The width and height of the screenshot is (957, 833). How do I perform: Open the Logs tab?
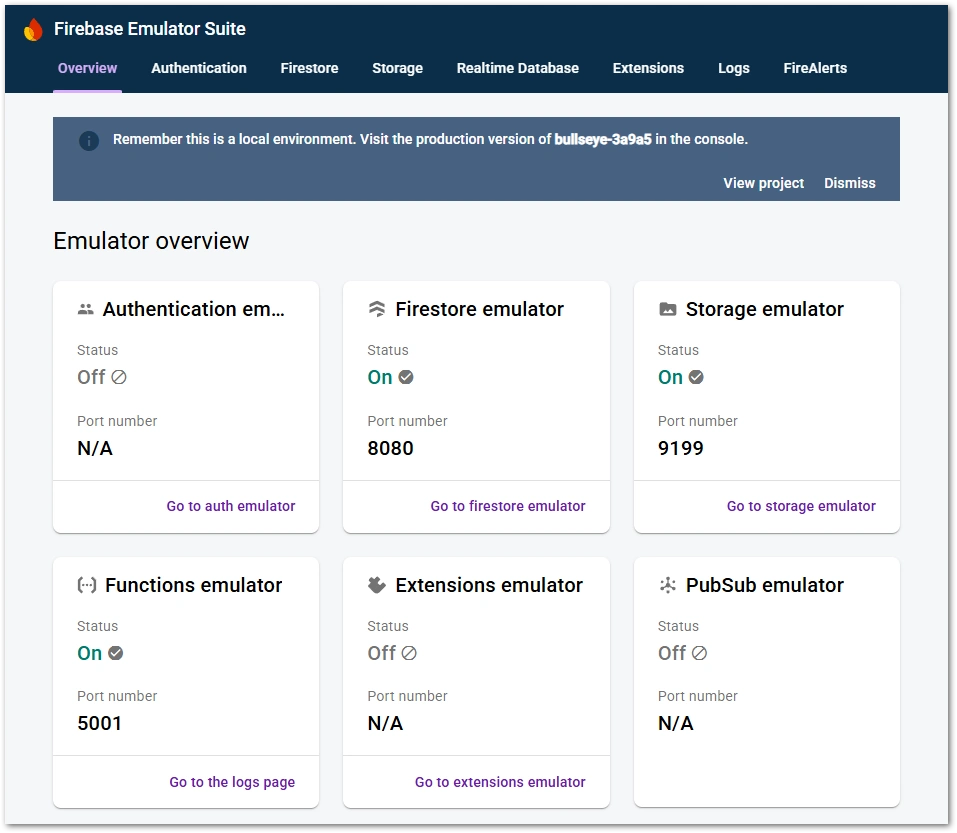pyautogui.click(x=734, y=68)
